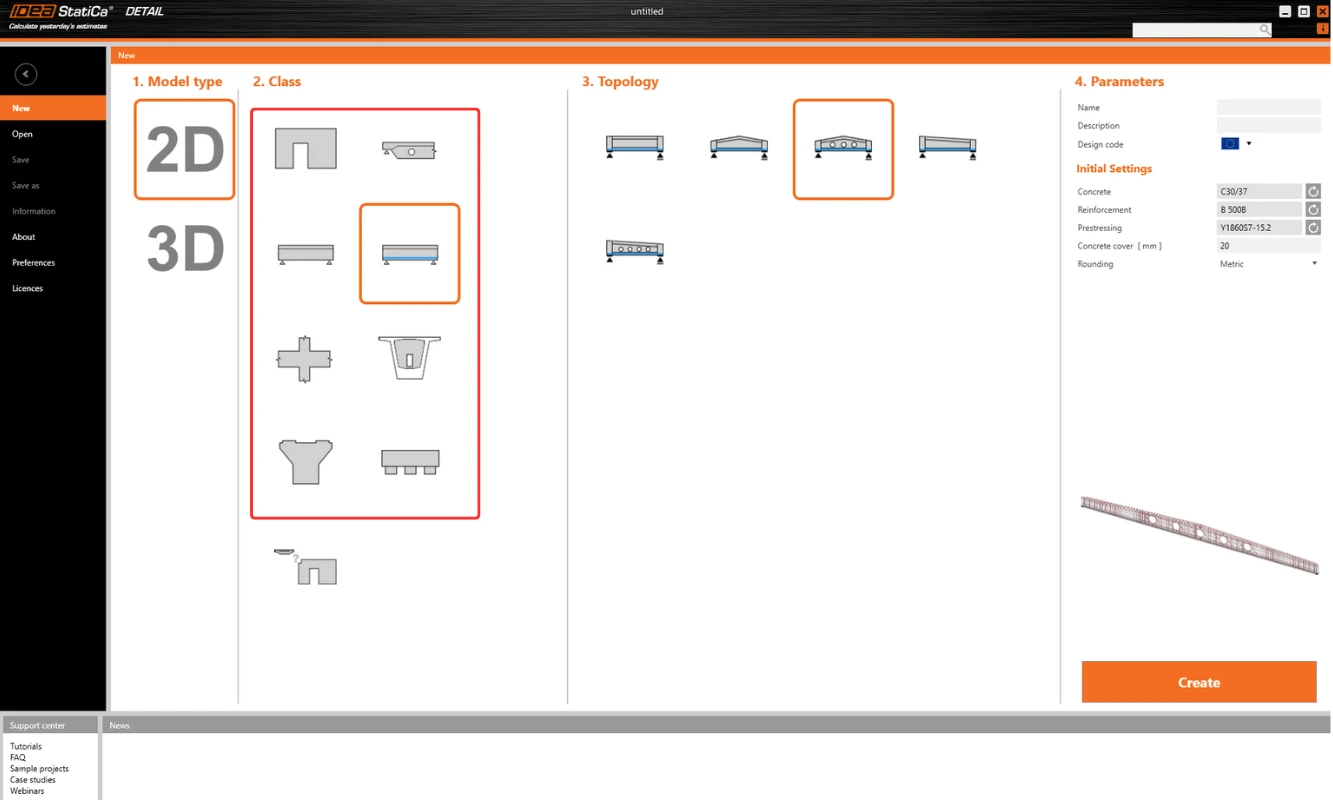This screenshot has height=800, width=1333.
Task: Select the 2D model type
Action: coord(184,149)
